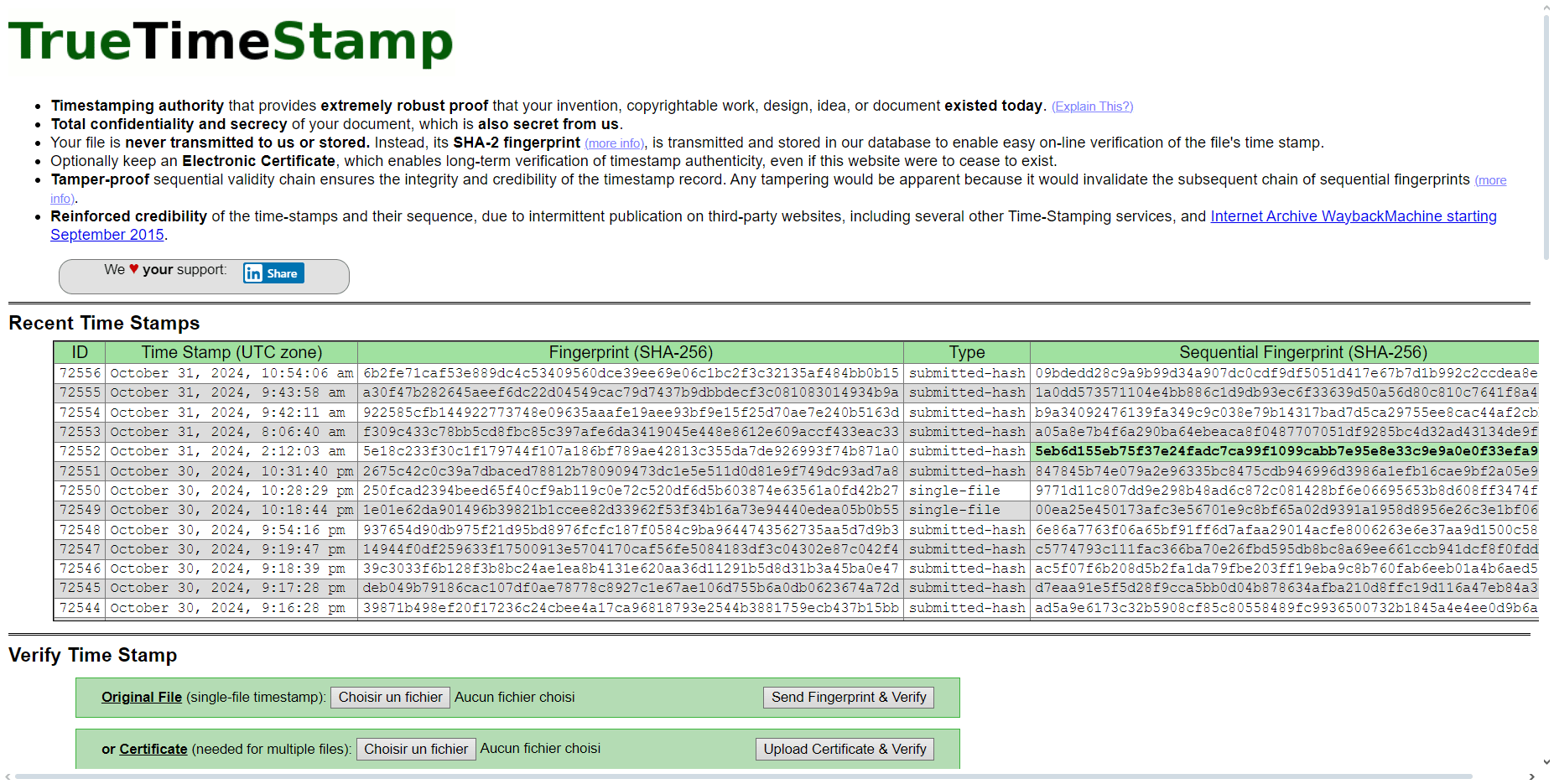The image size is (1554, 784).
Task: Click the red heart icon
Action: 133,269
